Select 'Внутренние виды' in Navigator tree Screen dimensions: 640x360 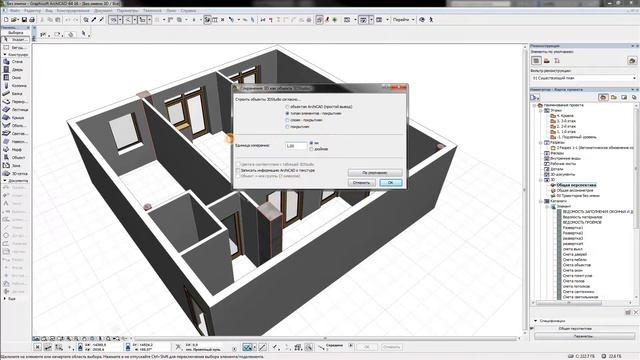[x=565, y=158]
